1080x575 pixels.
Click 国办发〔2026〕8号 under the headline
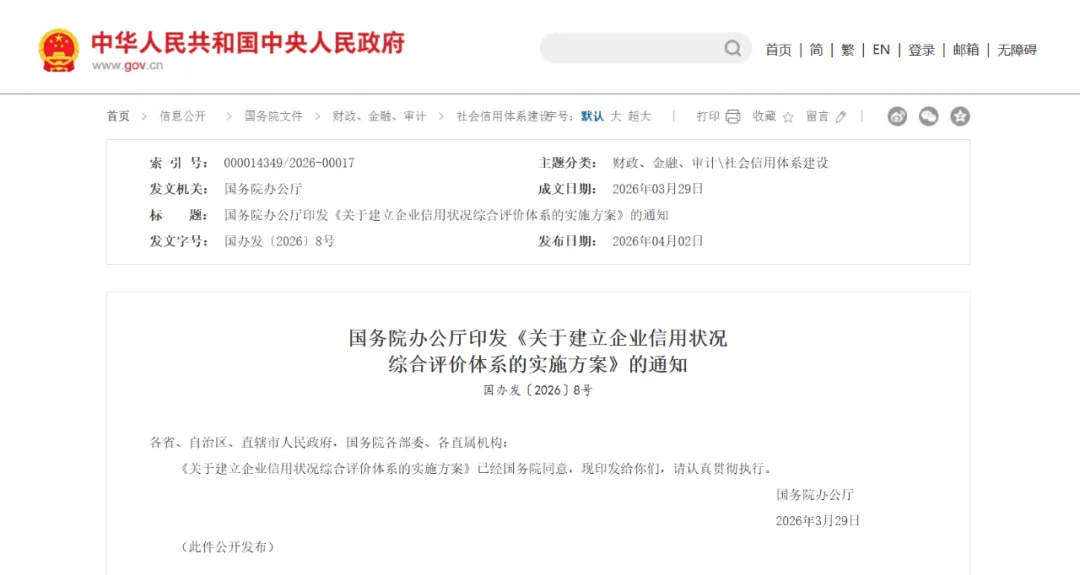point(538,390)
